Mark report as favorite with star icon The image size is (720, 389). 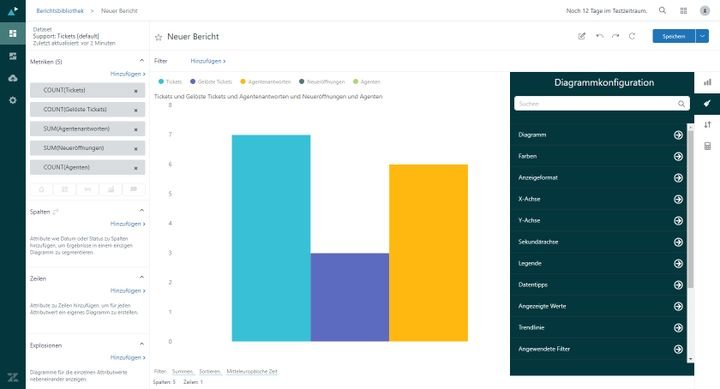pos(158,37)
